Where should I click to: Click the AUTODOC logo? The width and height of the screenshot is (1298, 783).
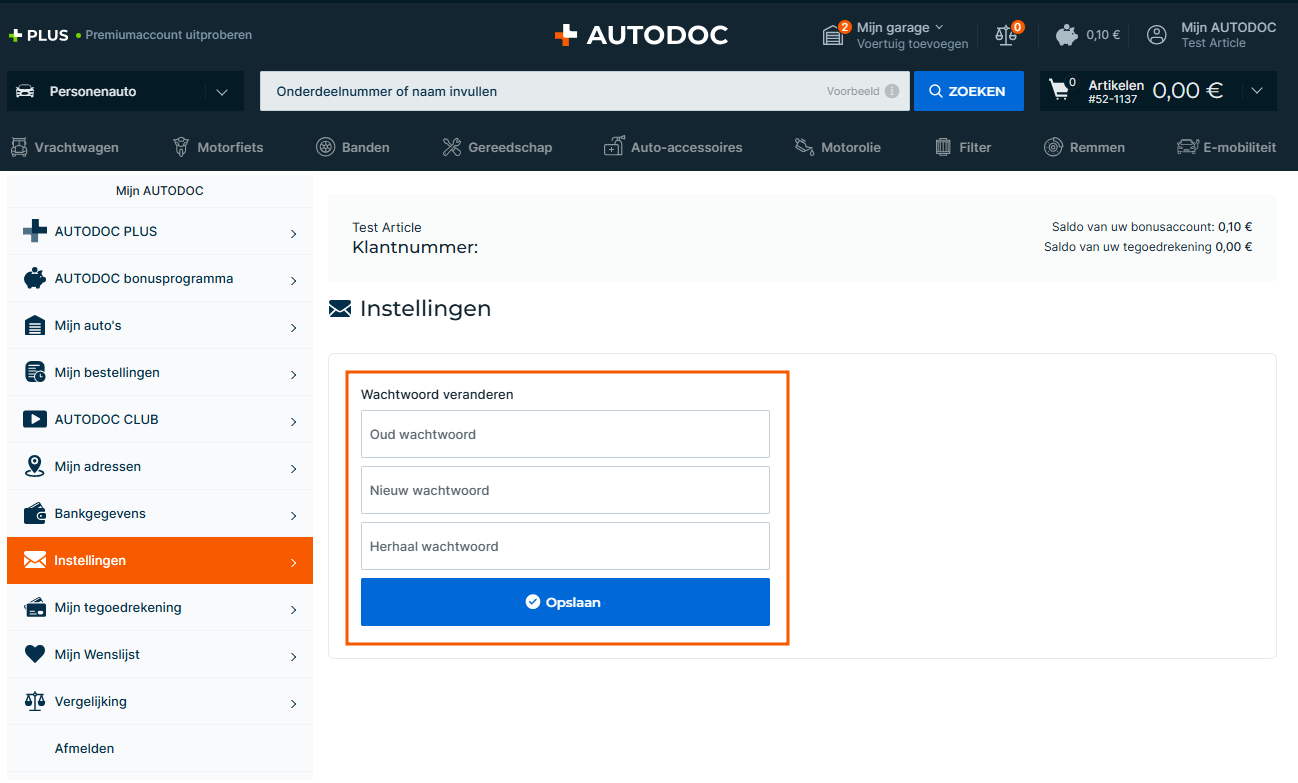click(x=641, y=35)
